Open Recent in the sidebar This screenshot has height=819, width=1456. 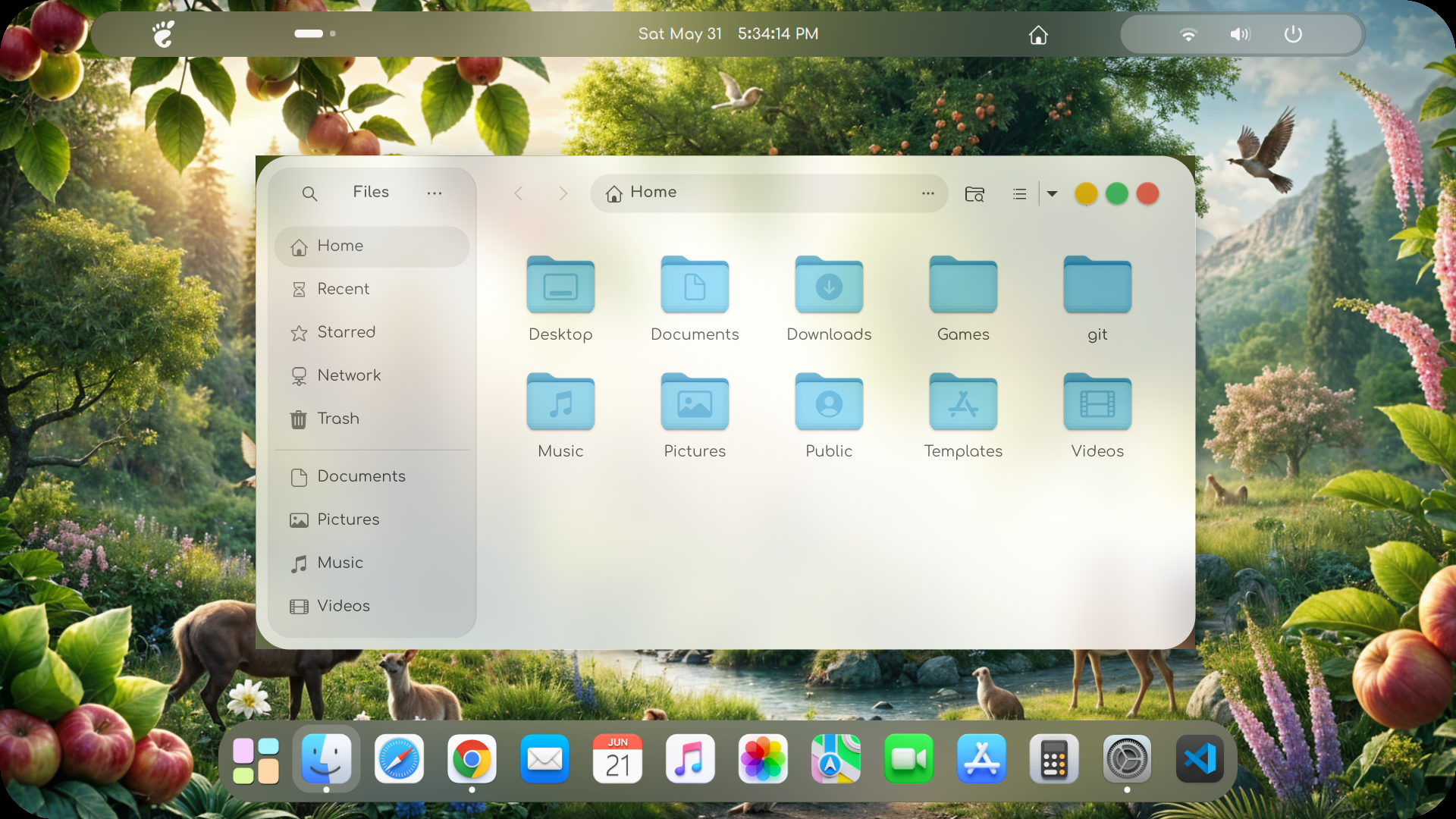point(372,290)
